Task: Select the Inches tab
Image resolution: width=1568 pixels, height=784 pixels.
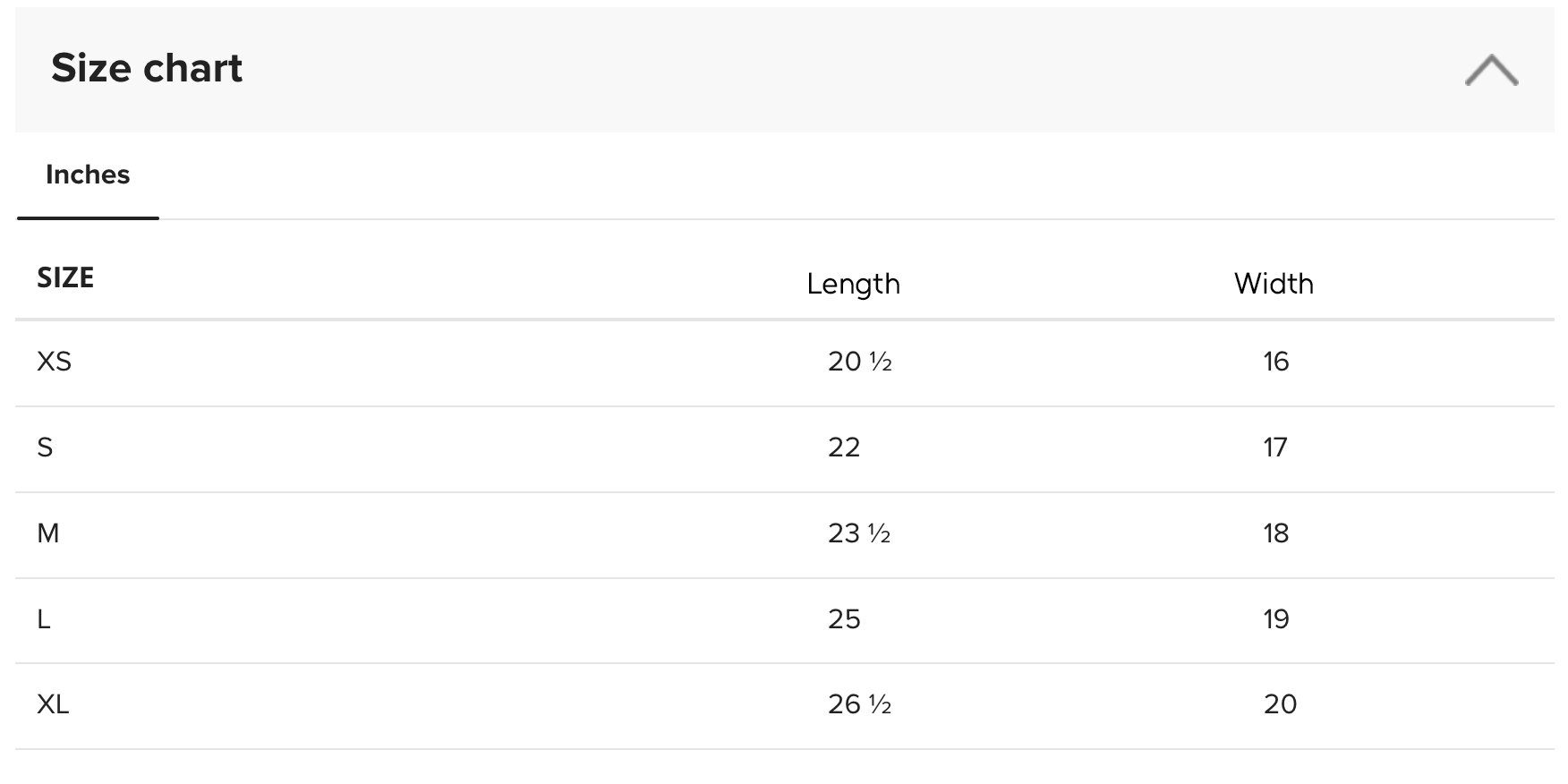Action: point(88,175)
